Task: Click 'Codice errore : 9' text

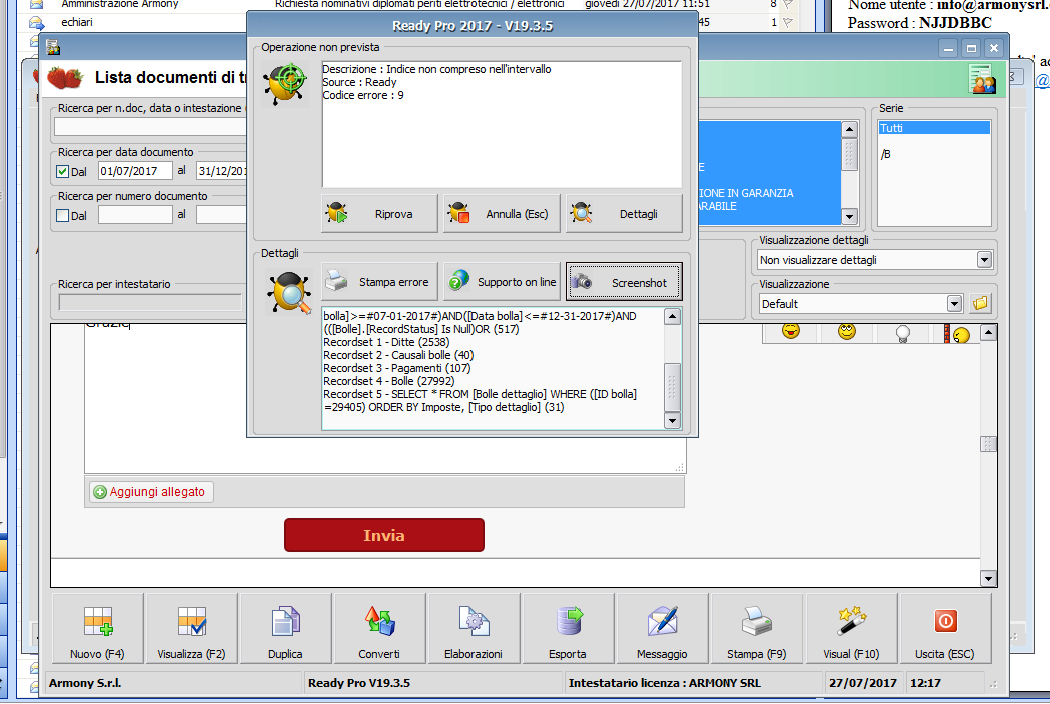Action: tap(363, 95)
